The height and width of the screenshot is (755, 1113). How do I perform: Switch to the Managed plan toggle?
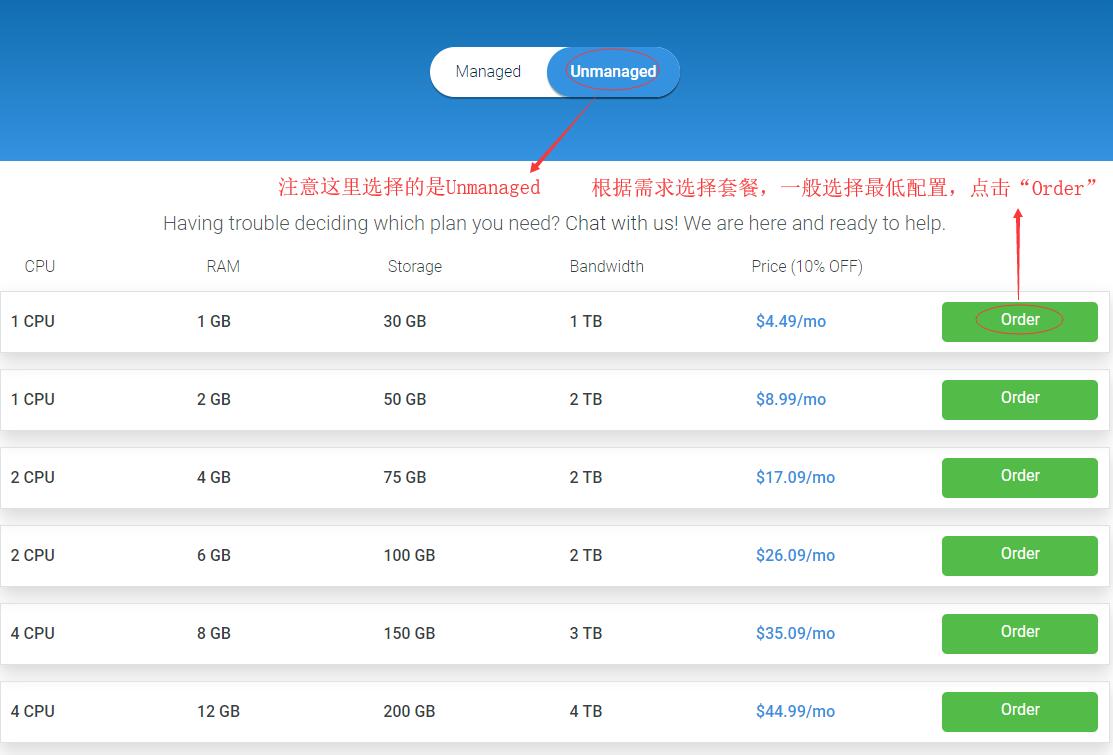488,72
